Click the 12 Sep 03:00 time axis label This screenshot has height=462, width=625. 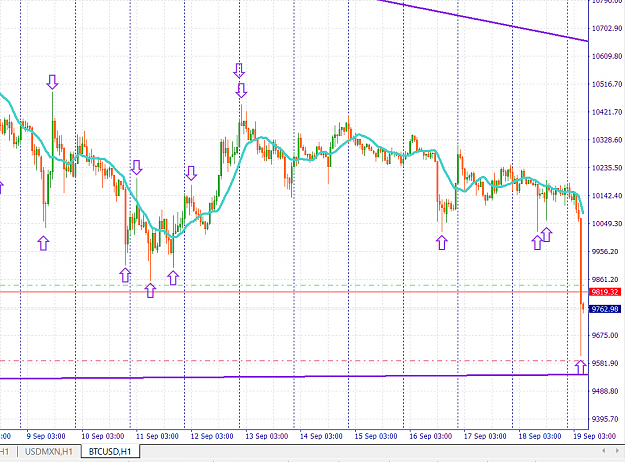212,436
